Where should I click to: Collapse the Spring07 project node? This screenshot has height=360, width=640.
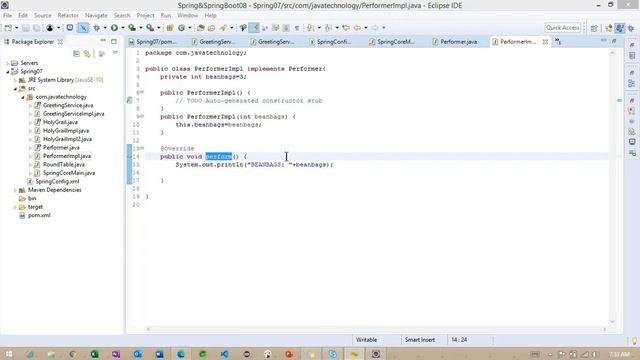[x=7, y=71]
